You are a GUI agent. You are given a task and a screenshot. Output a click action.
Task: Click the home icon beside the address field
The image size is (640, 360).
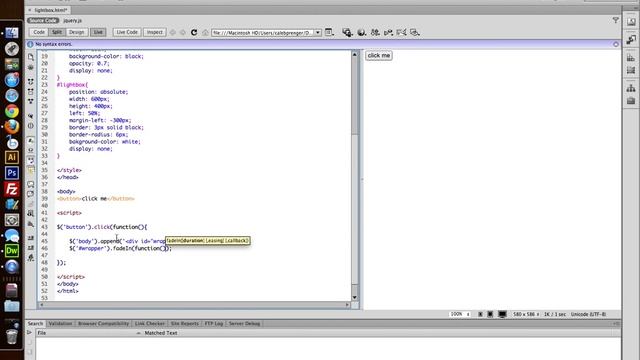(205, 32)
